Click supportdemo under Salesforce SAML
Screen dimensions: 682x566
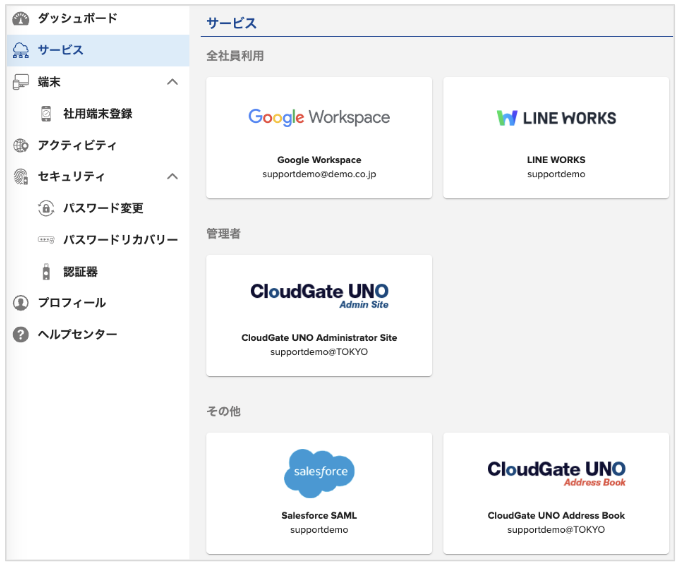319,530
